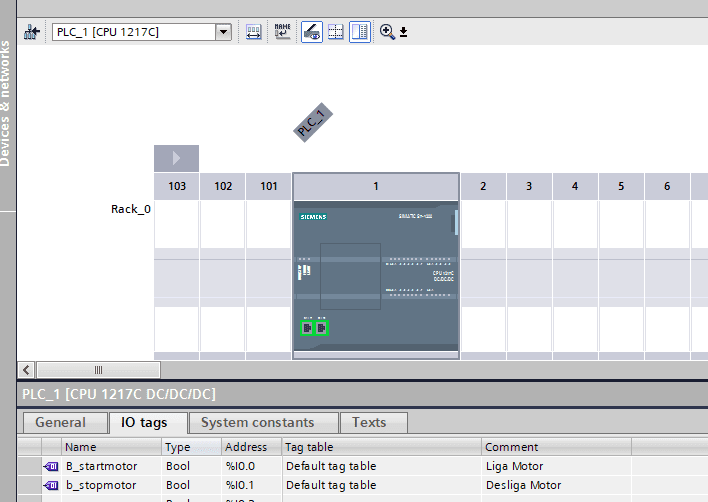
Task: Click the split editor horizontally icon
Action: pyautogui.click(x=335, y=32)
